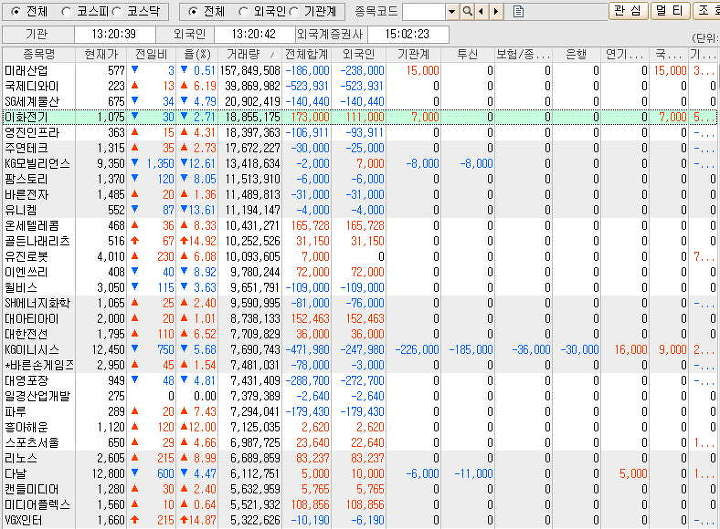Select the highlighted 이화전기 row
This screenshot has width=720, height=529.
click(360, 117)
